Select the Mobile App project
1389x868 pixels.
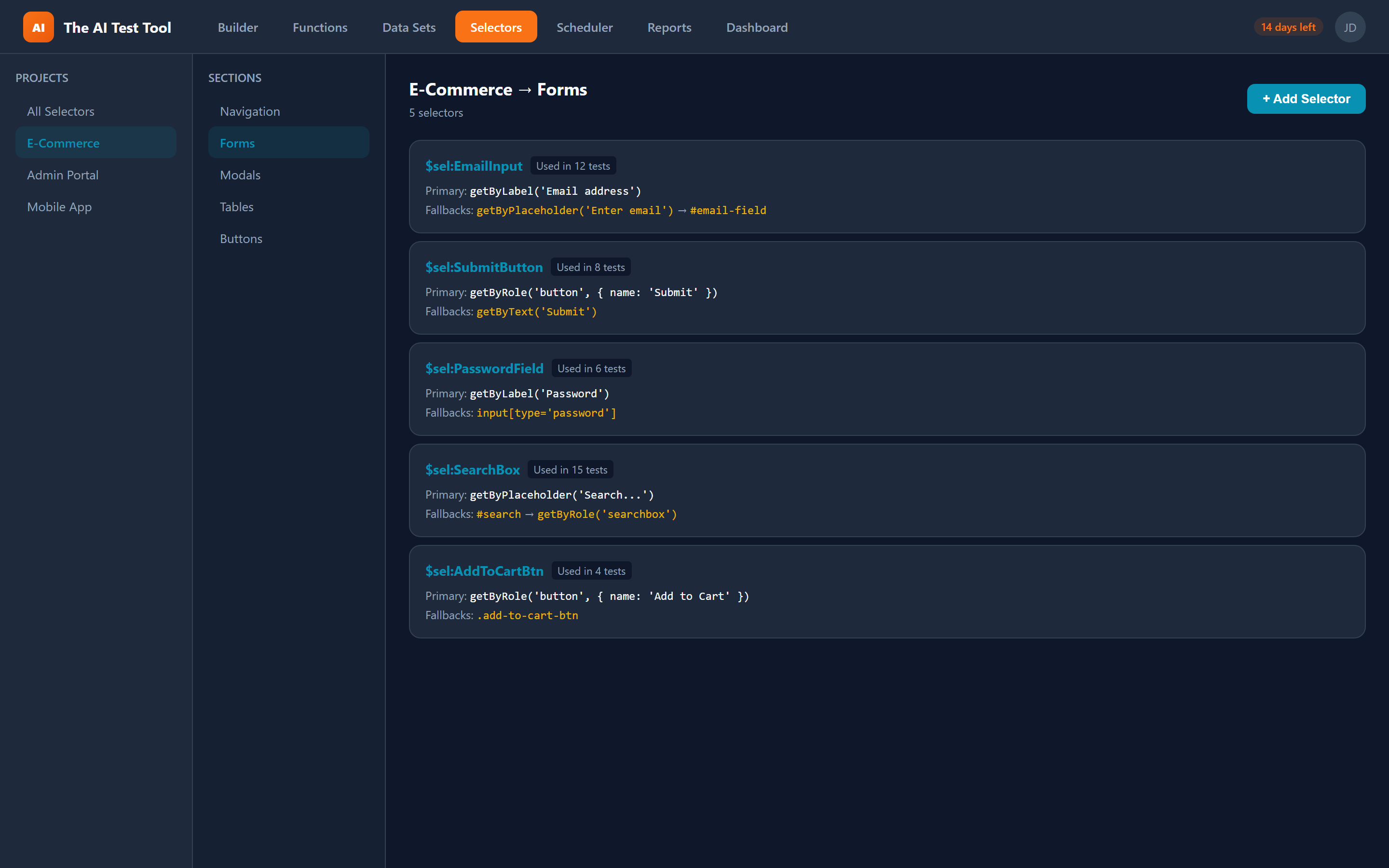59,207
